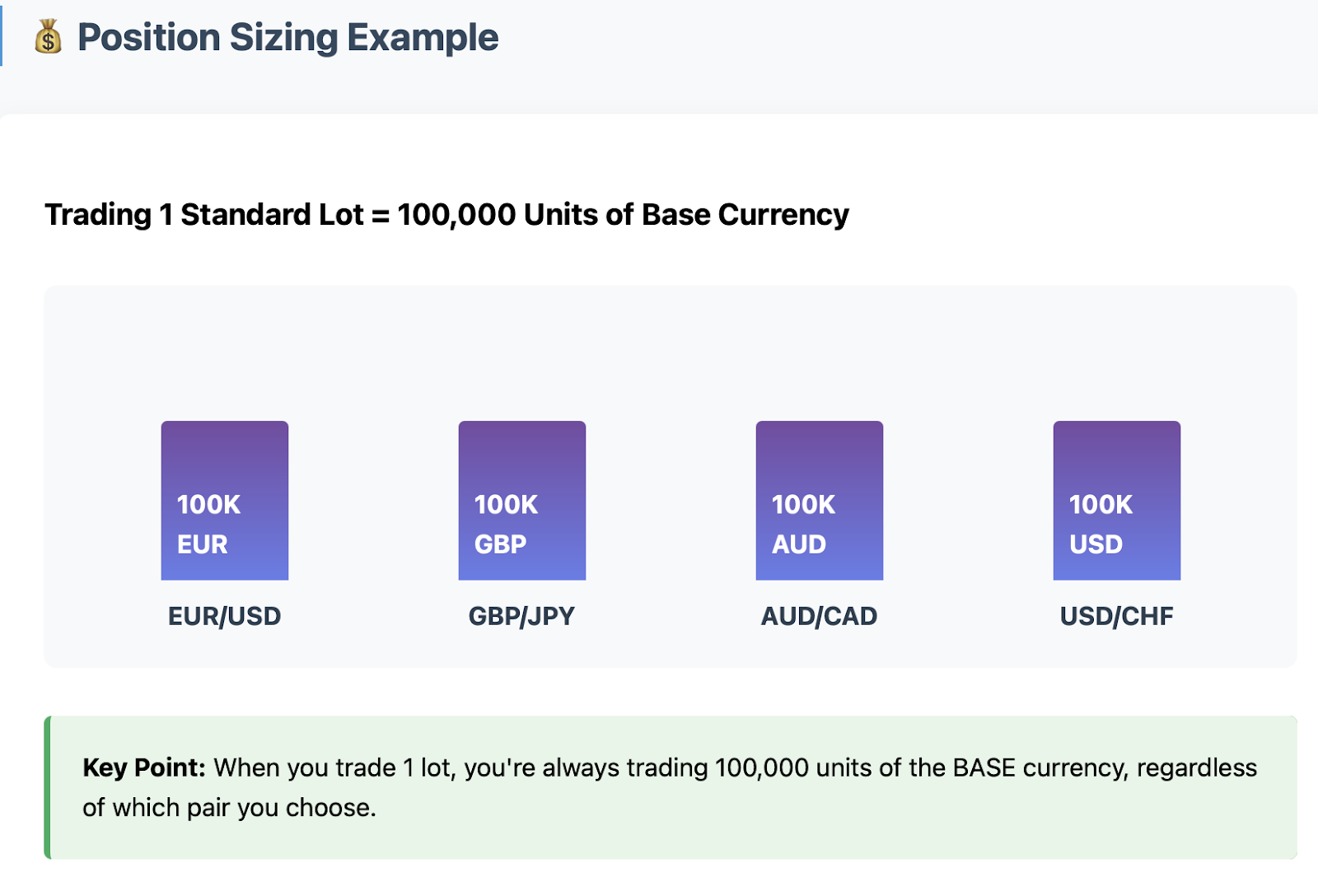Image resolution: width=1318 pixels, height=896 pixels.
Task: Click the bold Key Point label
Action: tap(143, 768)
